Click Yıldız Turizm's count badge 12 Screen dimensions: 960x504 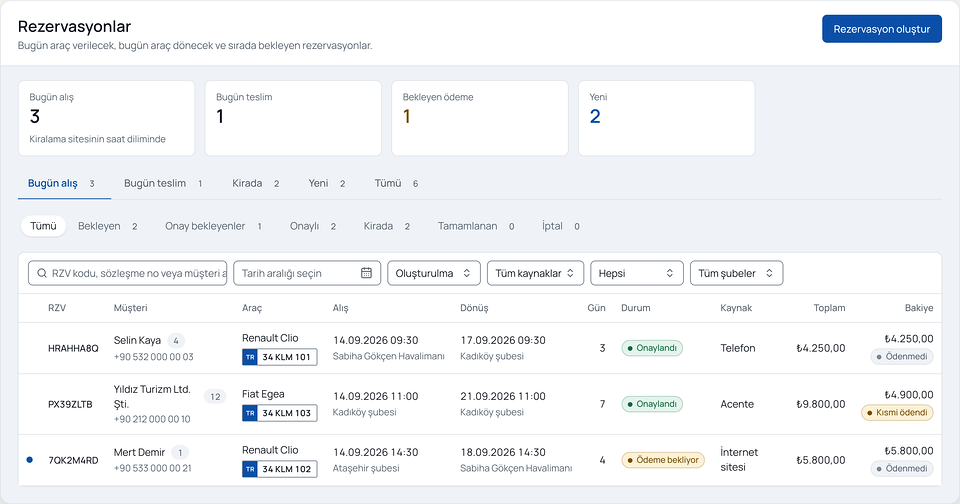(215, 397)
